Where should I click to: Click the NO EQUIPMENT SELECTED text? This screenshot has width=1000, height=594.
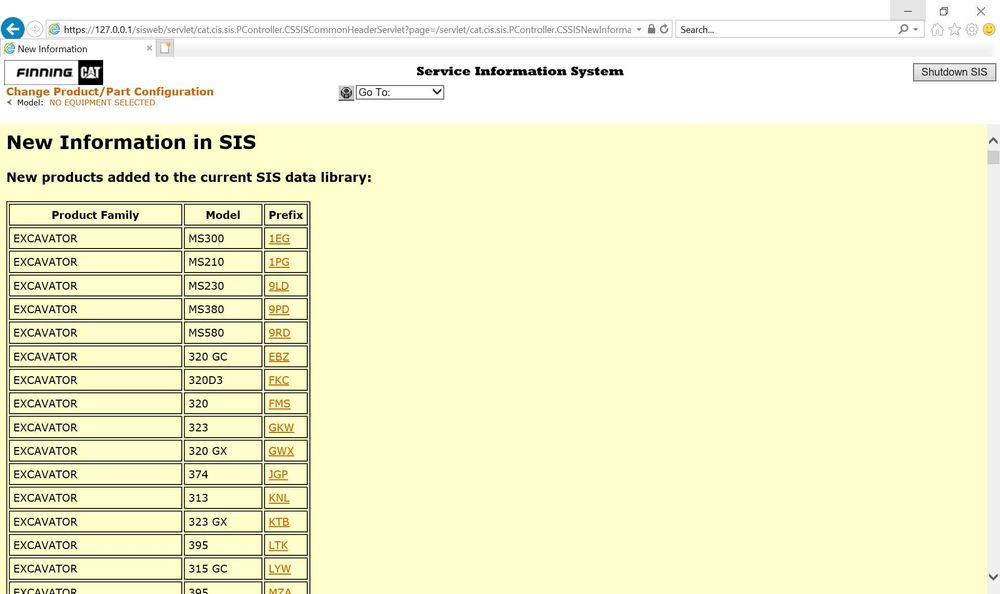pos(102,103)
